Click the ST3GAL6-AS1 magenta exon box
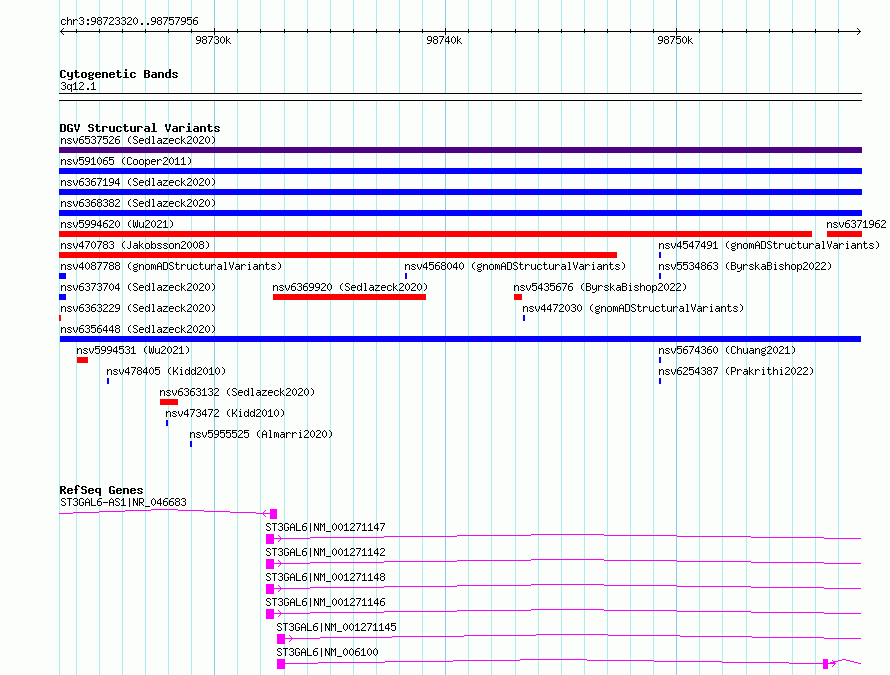The height and width of the screenshot is (675, 890). (x=273, y=514)
